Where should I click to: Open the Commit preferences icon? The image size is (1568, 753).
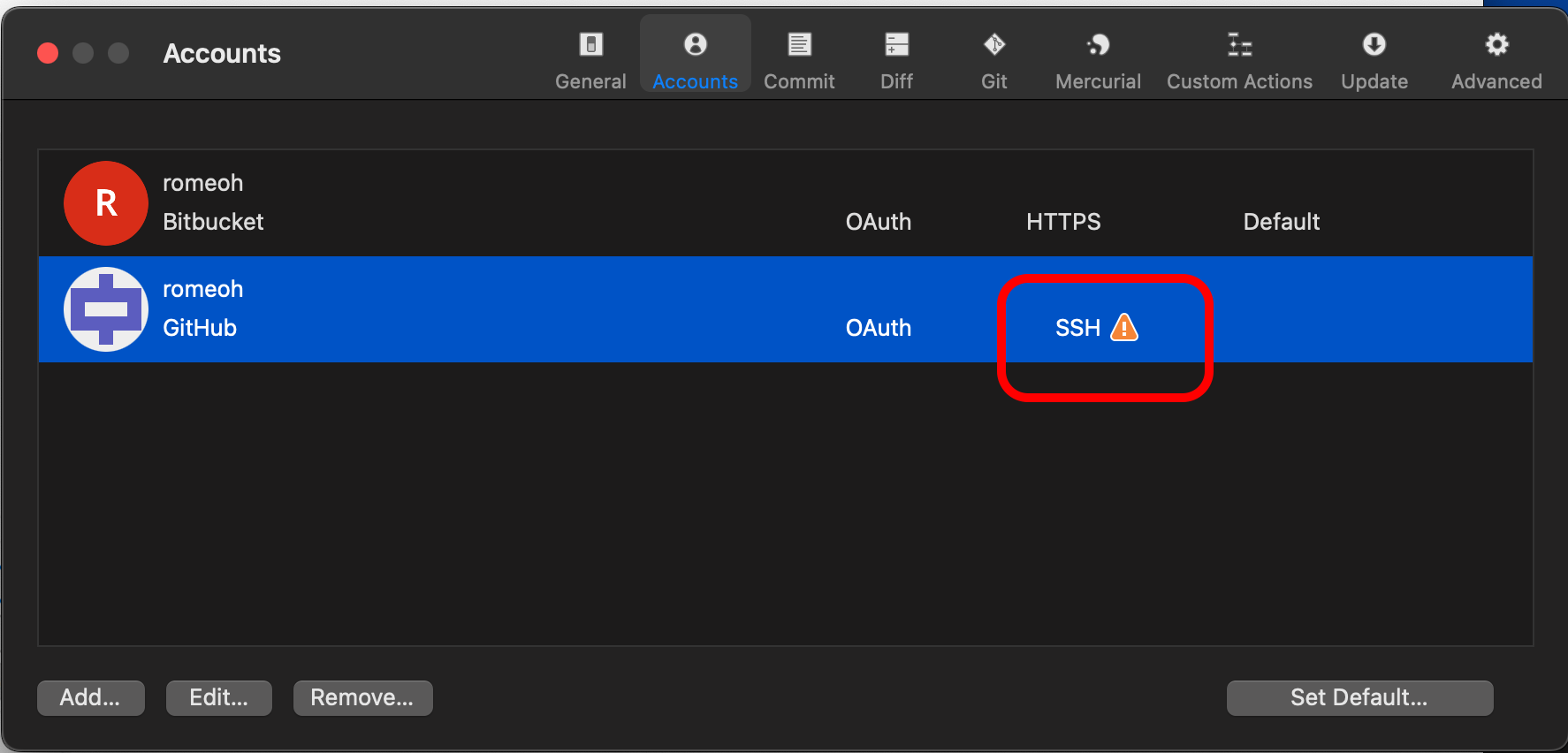(800, 44)
